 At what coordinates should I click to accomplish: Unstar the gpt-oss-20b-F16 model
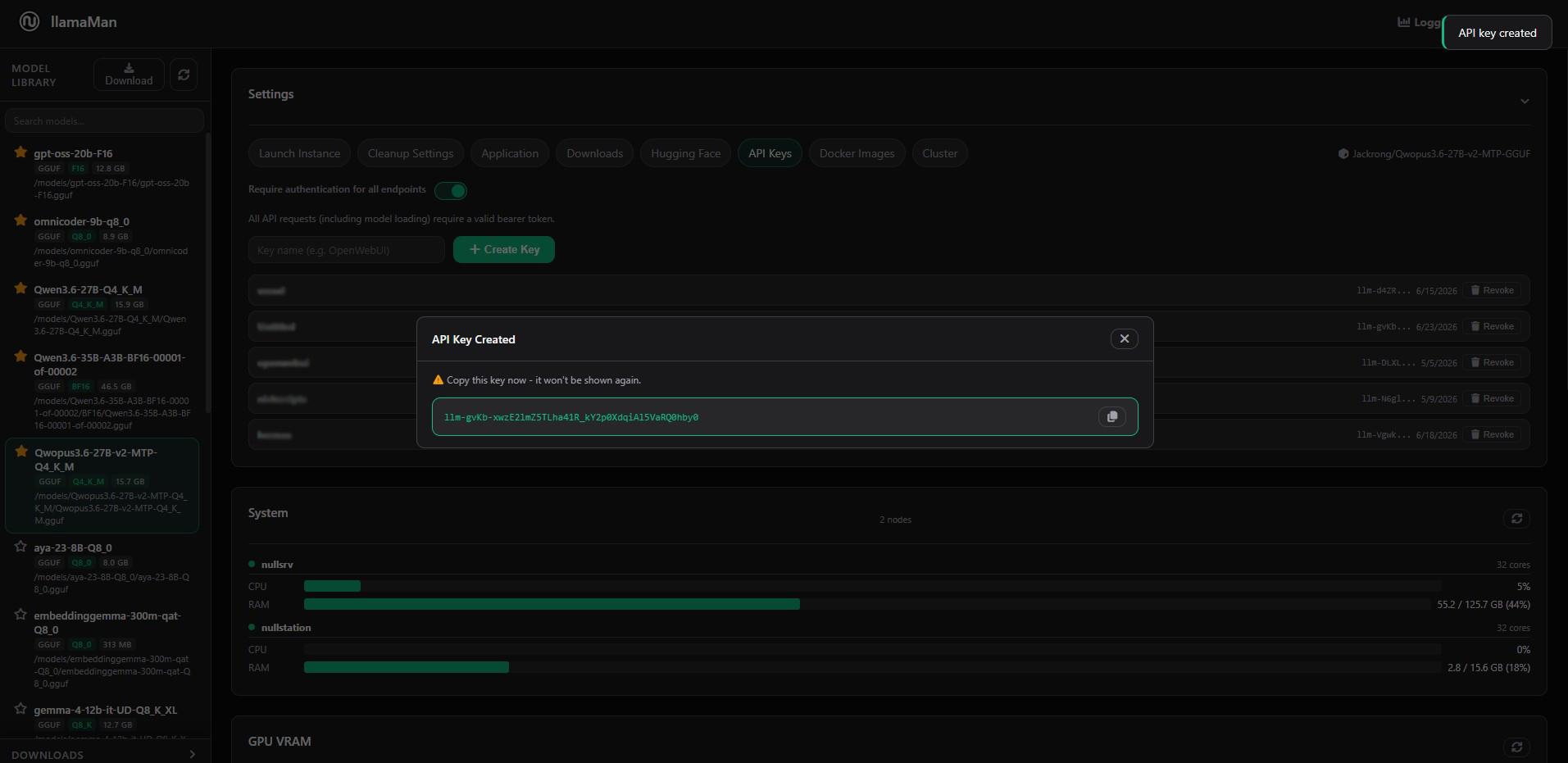click(x=20, y=152)
